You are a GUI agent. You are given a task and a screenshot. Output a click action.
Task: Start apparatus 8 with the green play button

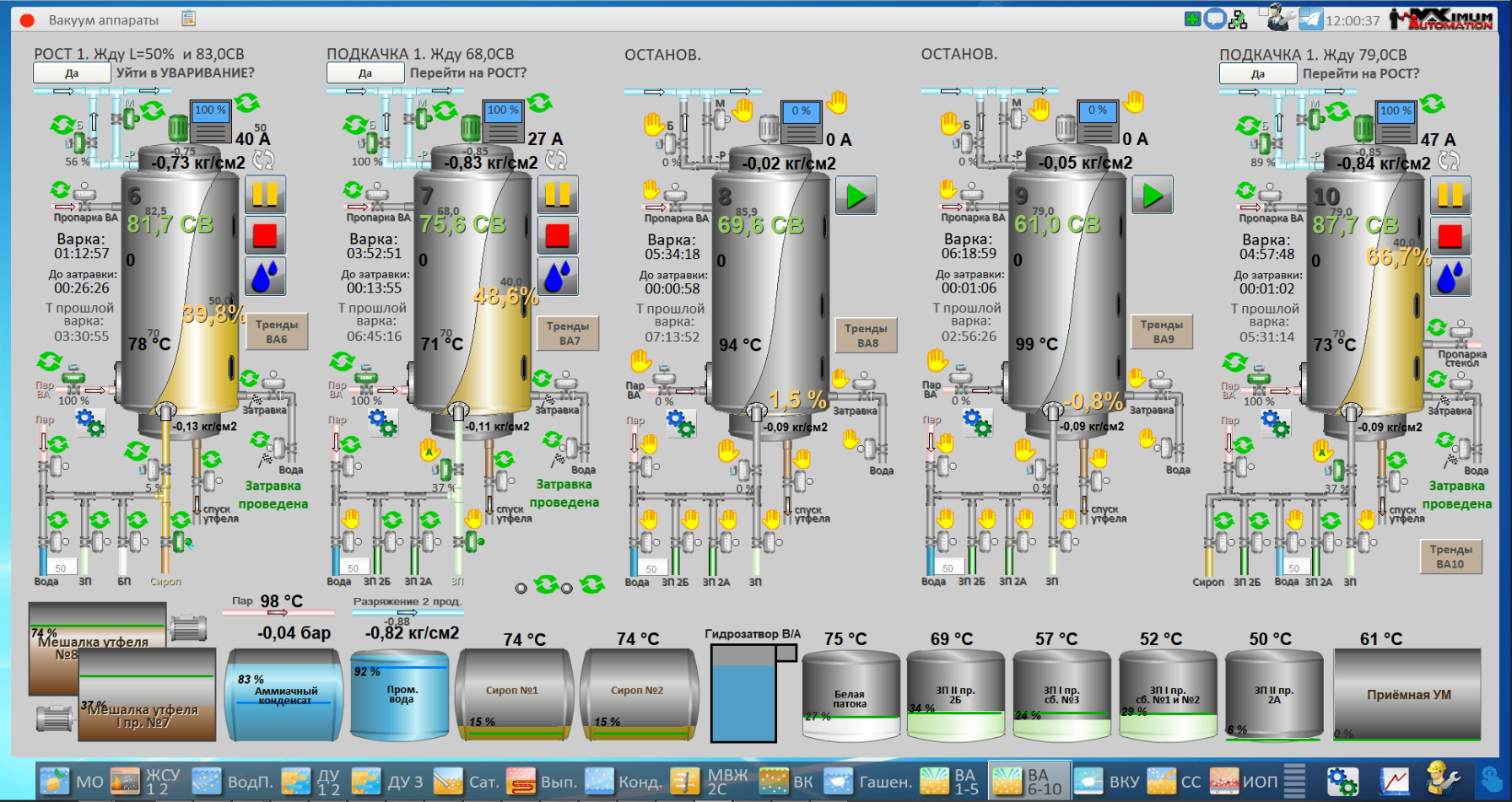(x=856, y=196)
